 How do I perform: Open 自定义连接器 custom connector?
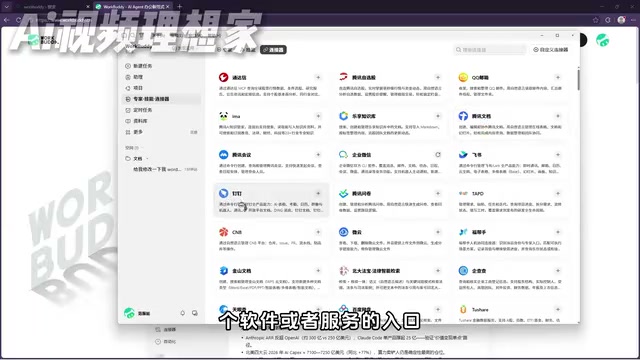(x=551, y=50)
